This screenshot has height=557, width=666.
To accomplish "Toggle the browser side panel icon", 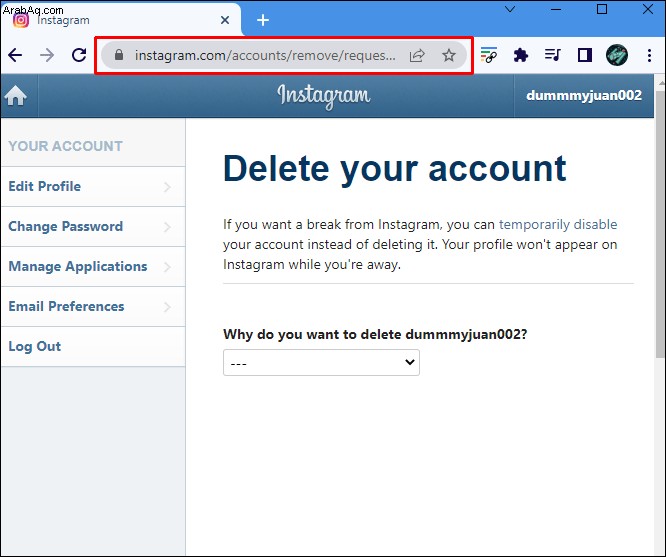I will tap(585, 55).
